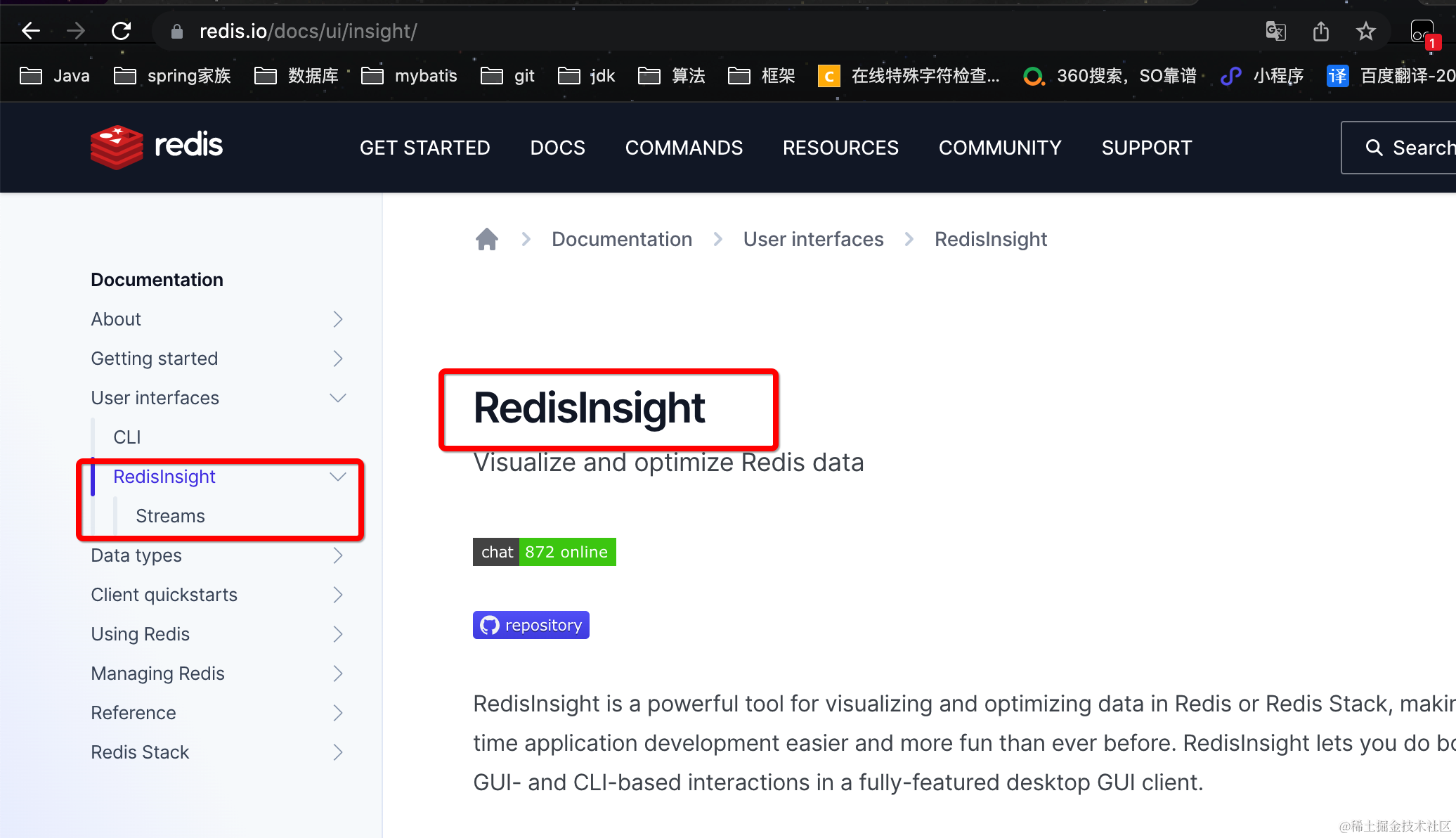Click the browser back arrow
Viewport: 1456px width, 838px height.
31,31
